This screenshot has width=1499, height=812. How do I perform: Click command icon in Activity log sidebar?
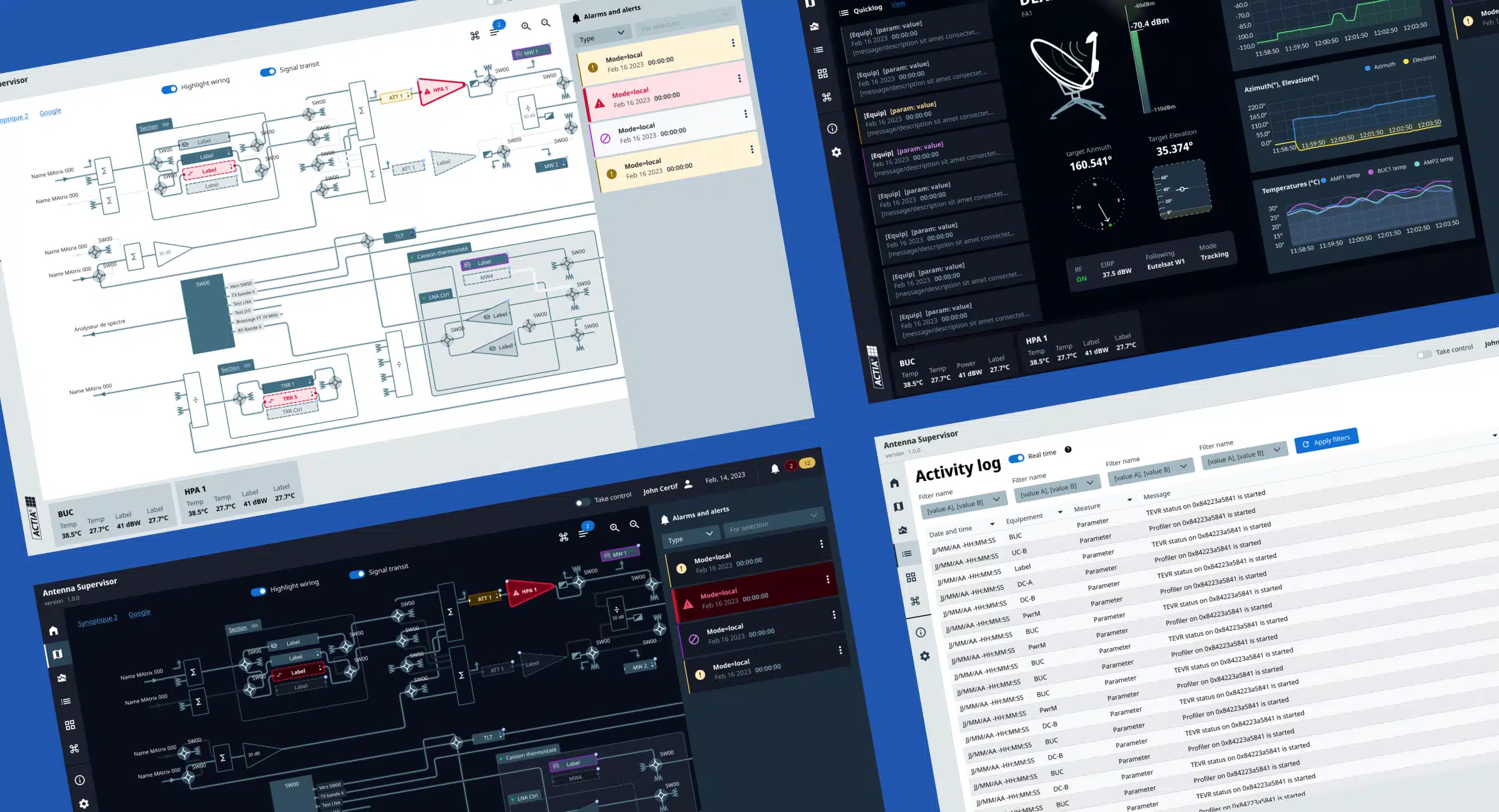(x=915, y=601)
